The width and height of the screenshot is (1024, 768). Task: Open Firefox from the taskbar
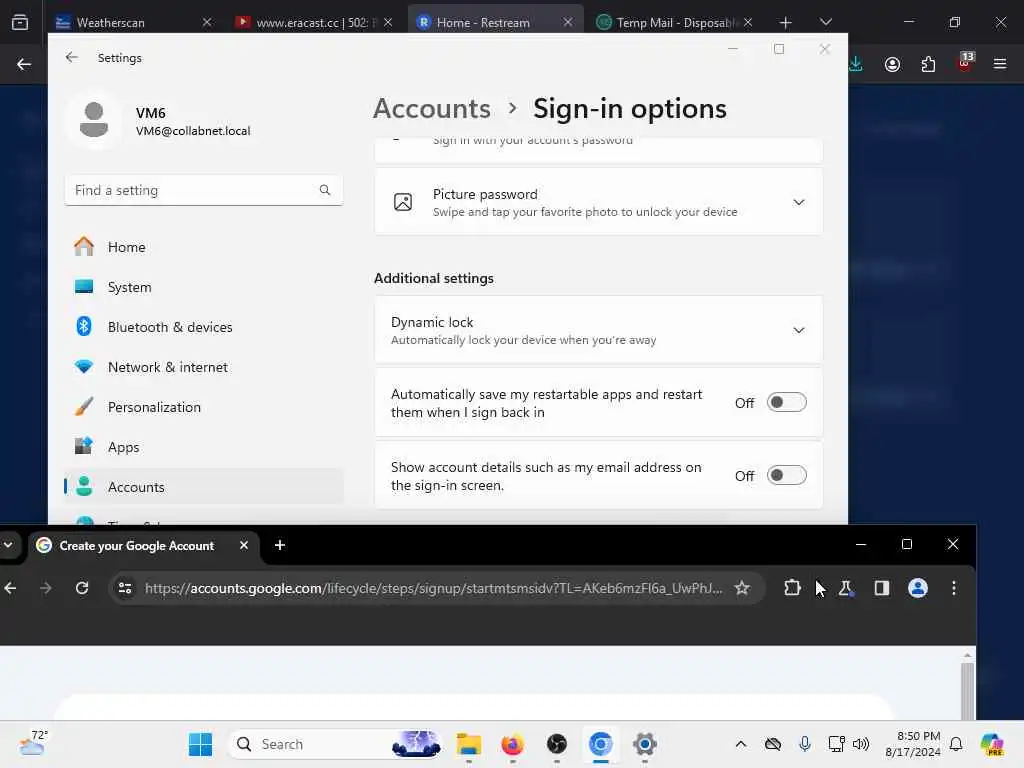[x=513, y=744]
